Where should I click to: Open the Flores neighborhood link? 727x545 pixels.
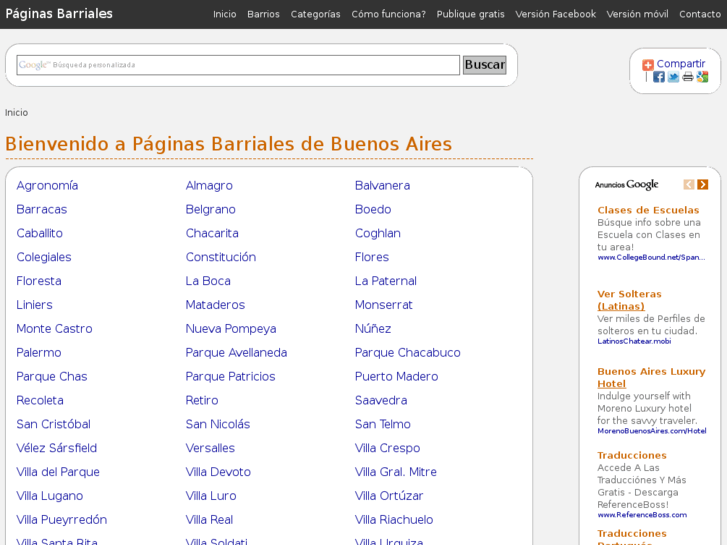pos(372,257)
